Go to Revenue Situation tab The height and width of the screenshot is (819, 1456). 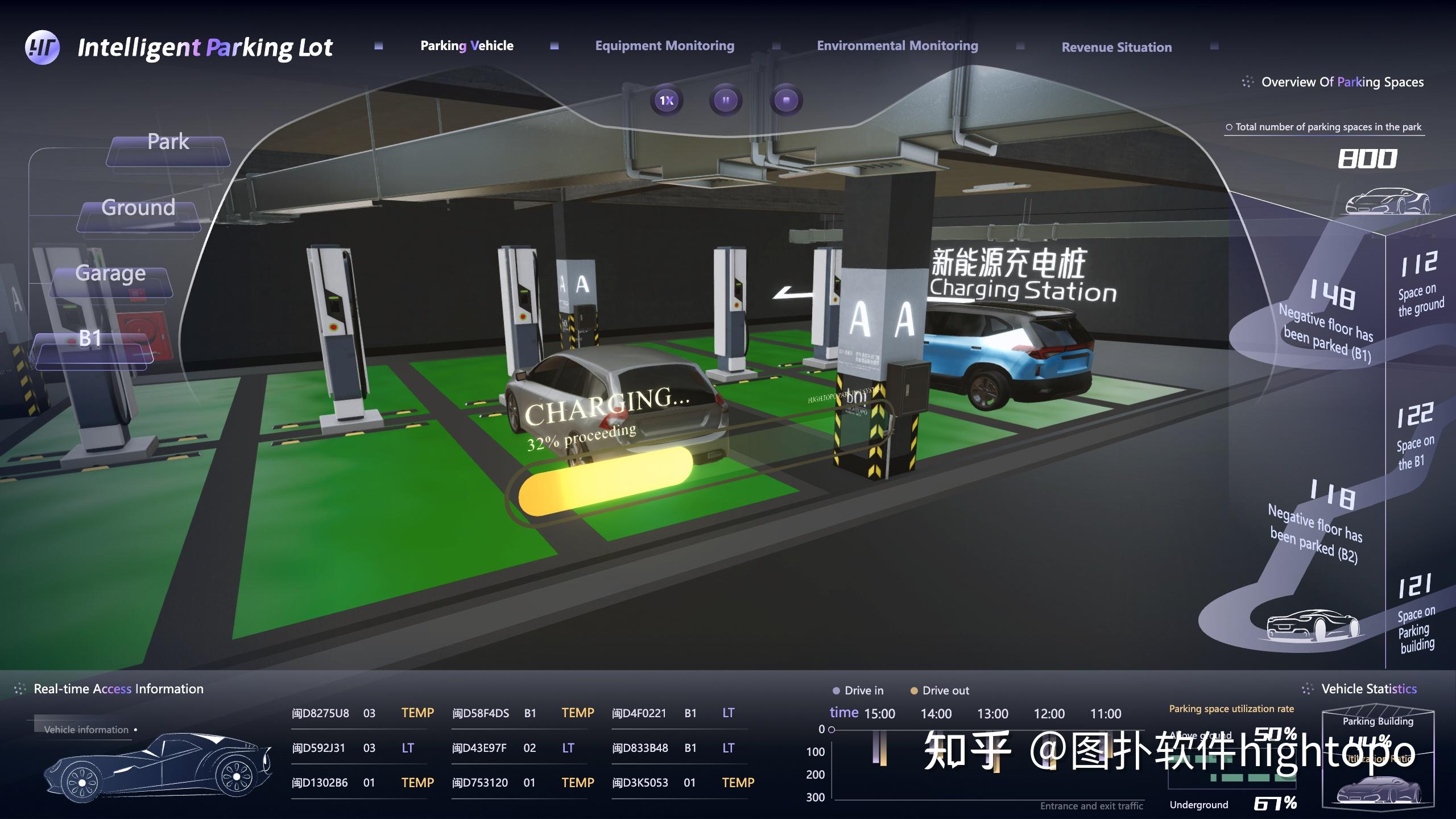coord(1116,47)
